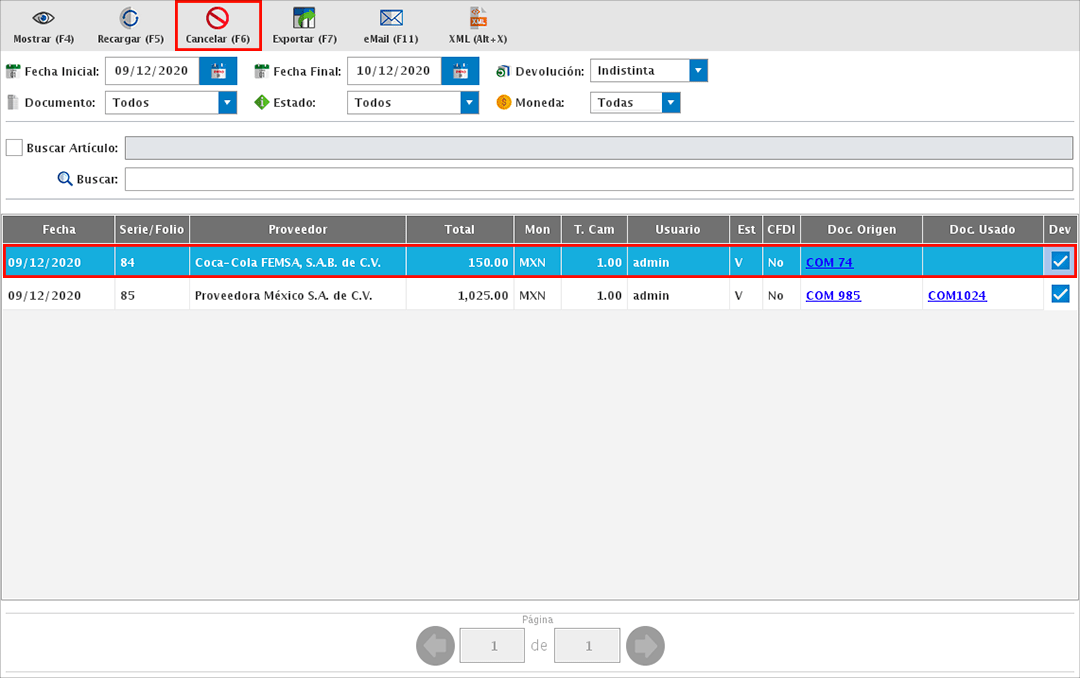The width and height of the screenshot is (1080, 678).
Task: Enable the Buscar Artículo checkbox
Action: click(x=14, y=148)
